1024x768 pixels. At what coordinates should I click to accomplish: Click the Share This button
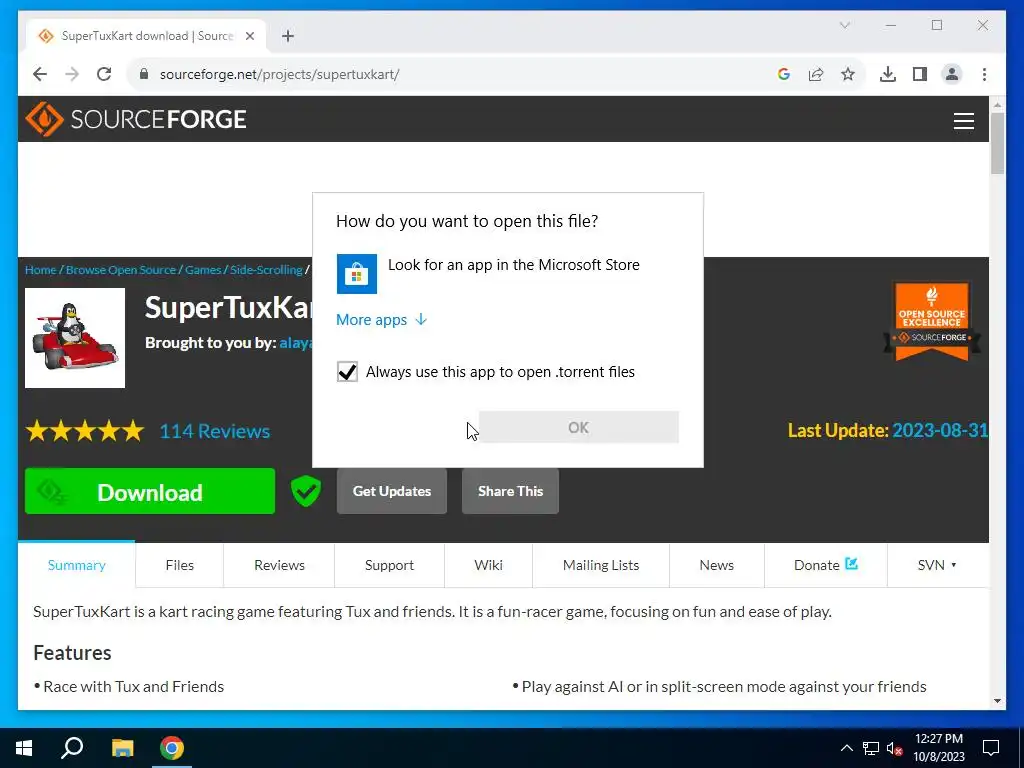[510, 491]
